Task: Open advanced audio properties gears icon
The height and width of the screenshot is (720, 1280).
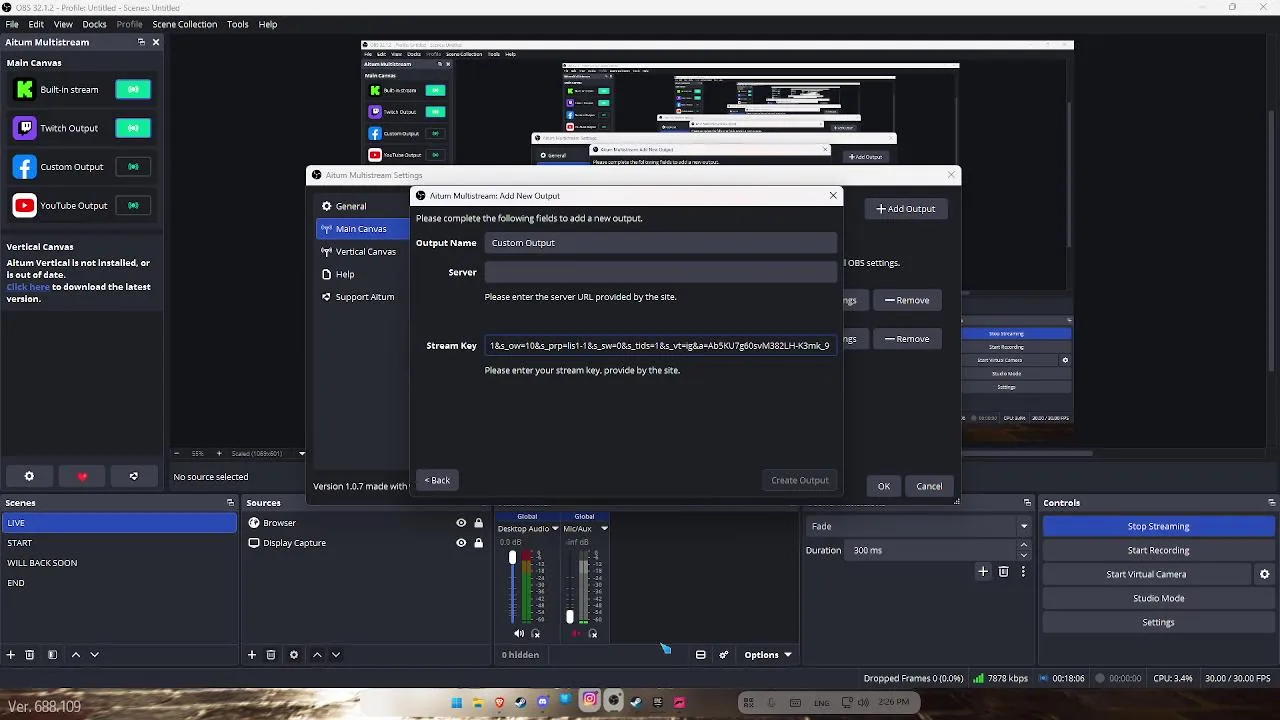Action: pos(724,655)
